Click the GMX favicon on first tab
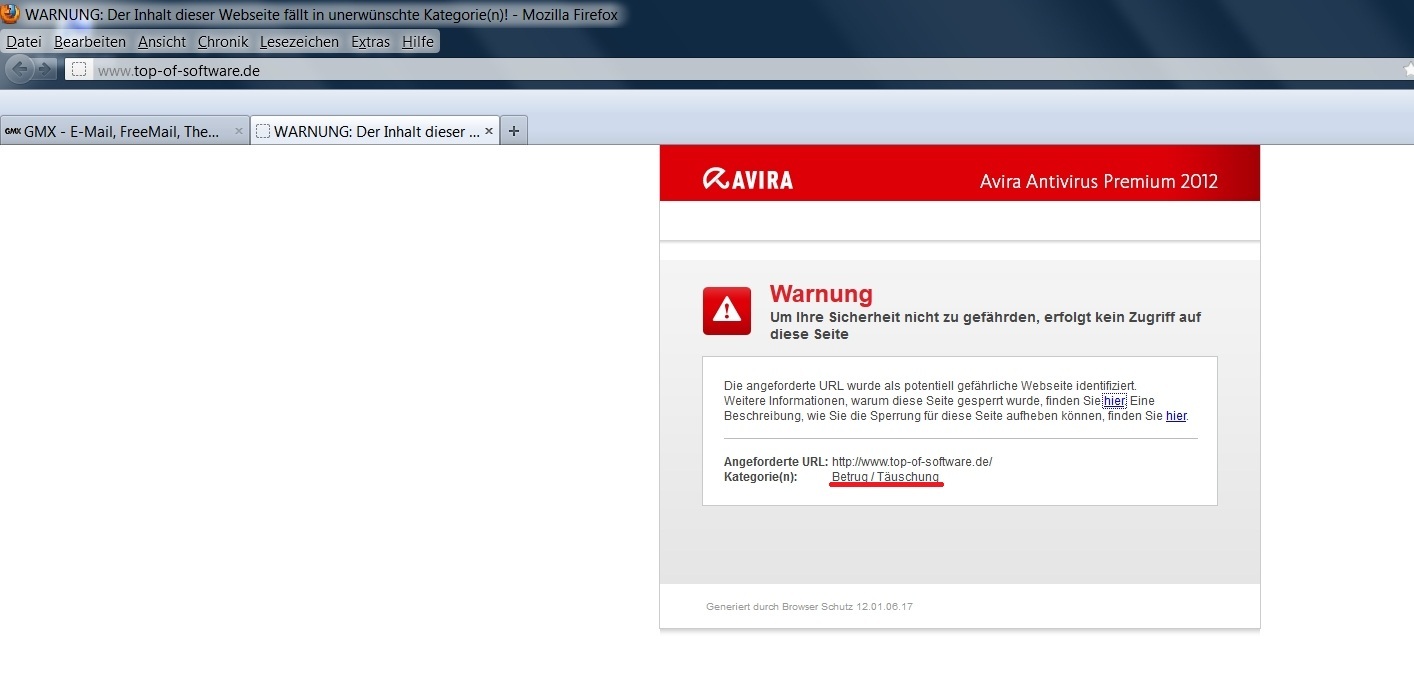1414x673 pixels. [12, 131]
